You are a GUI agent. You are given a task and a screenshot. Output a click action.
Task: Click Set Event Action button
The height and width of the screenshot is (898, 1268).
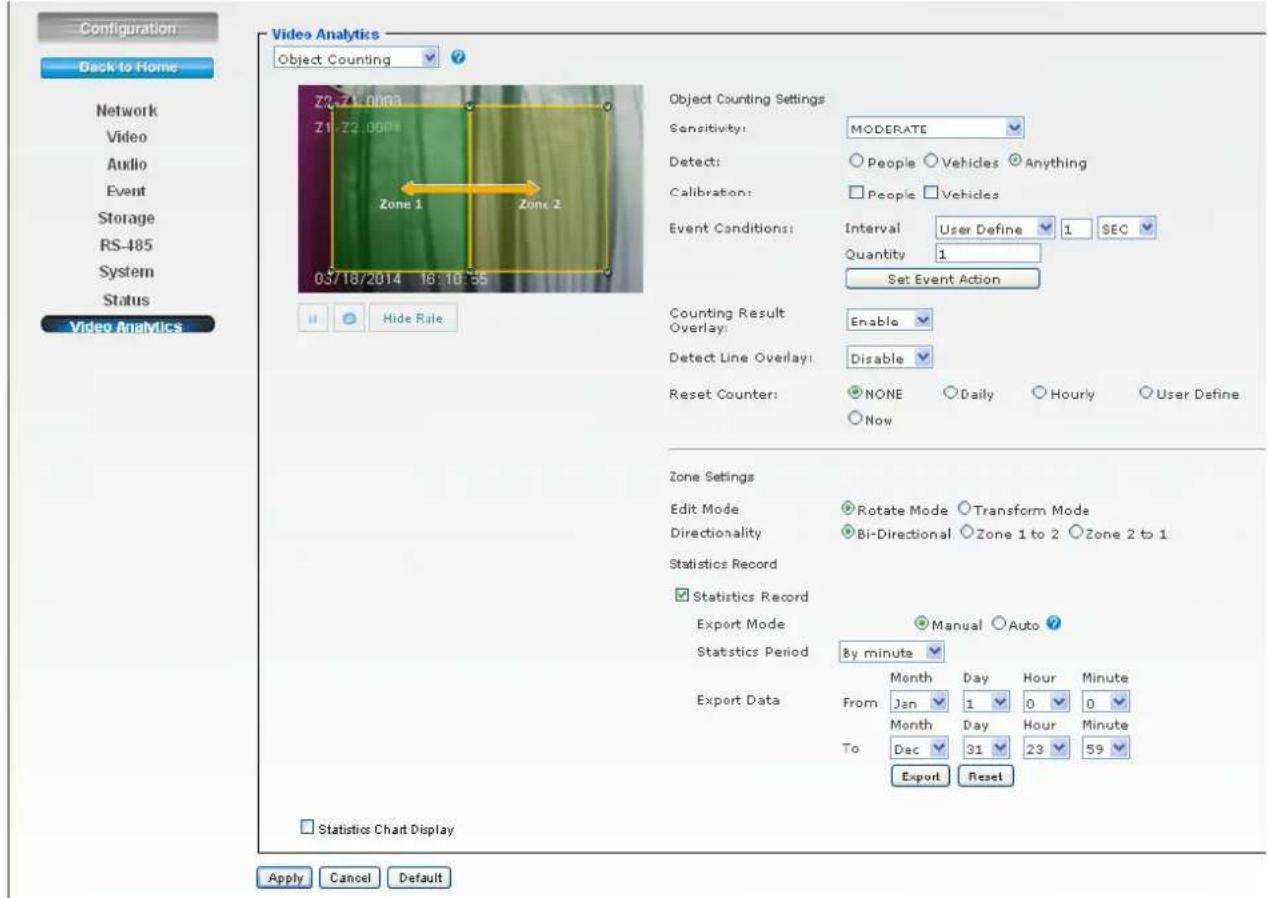click(943, 278)
